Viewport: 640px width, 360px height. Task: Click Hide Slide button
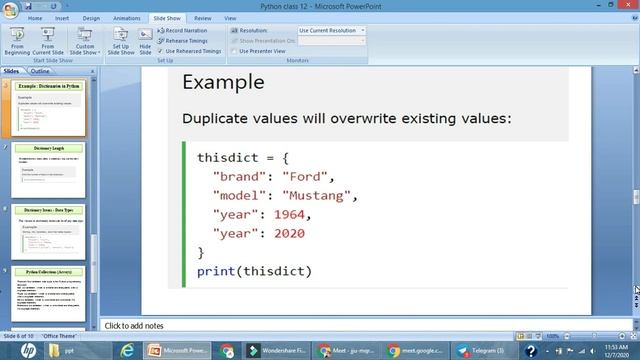[x=145, y=41]
